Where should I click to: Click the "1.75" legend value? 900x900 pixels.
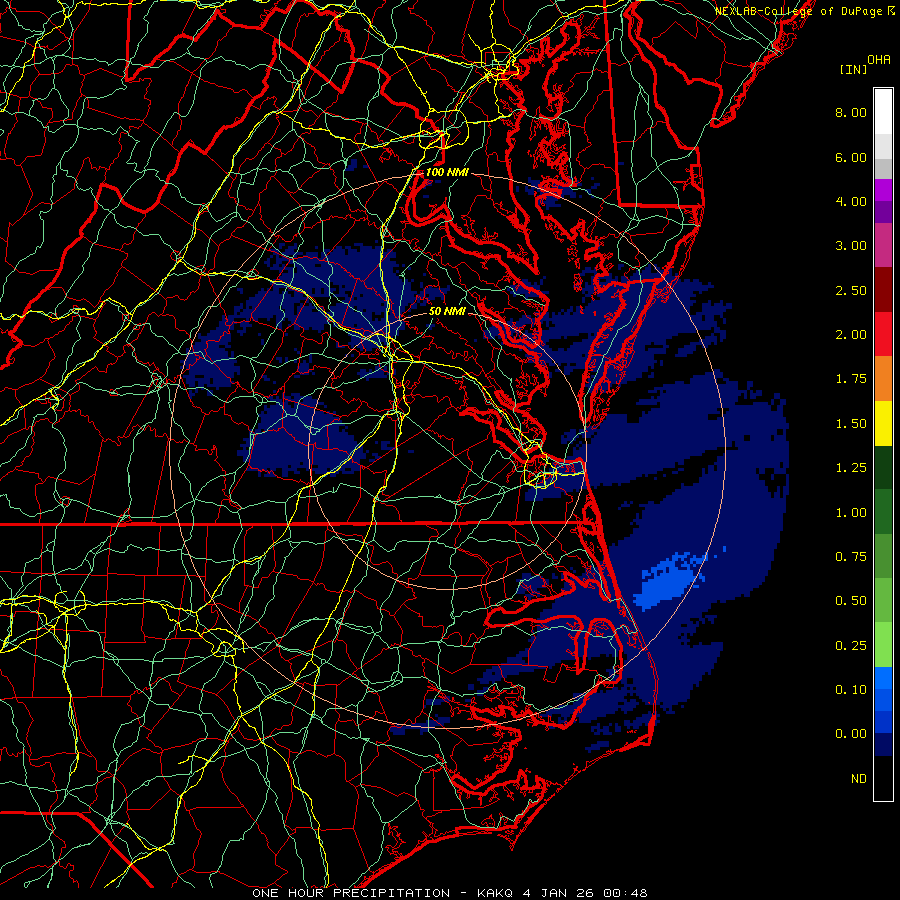pos(851,379)
